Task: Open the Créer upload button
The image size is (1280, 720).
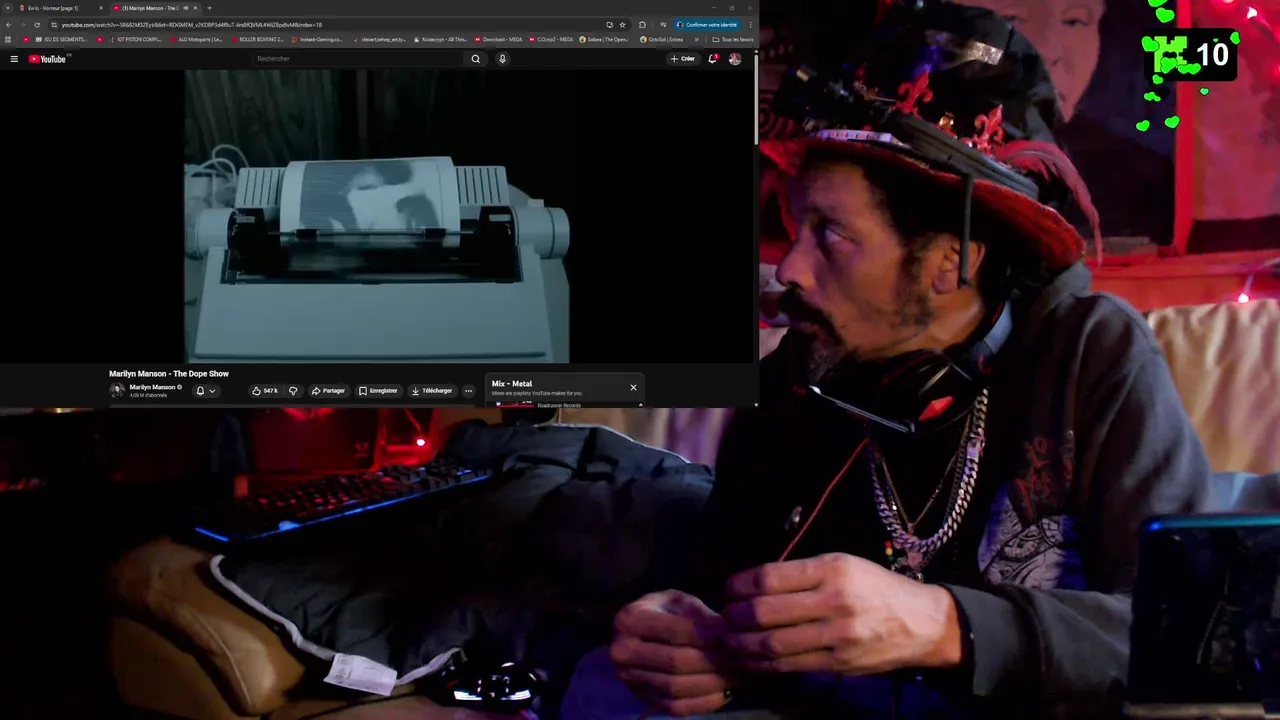Action: point(683,59)
